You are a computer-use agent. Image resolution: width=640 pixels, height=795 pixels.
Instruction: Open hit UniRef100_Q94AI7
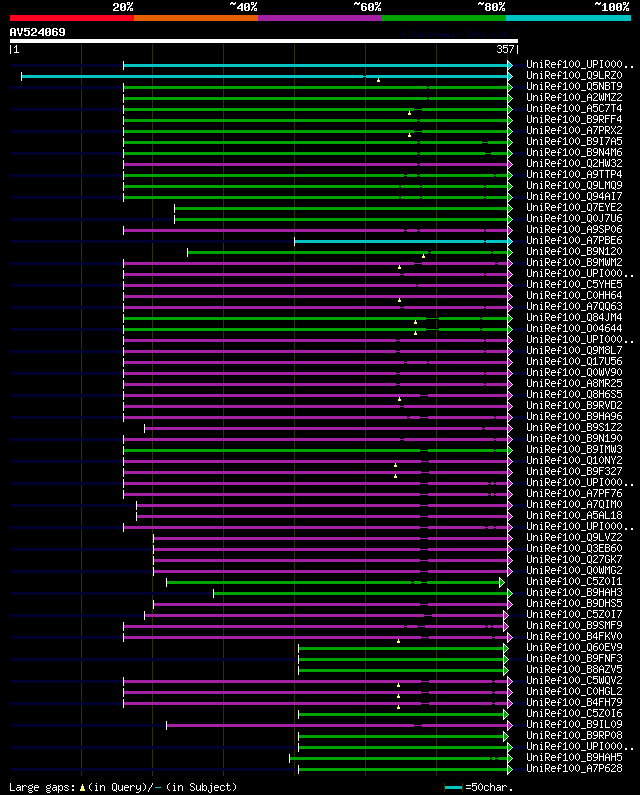574,197
